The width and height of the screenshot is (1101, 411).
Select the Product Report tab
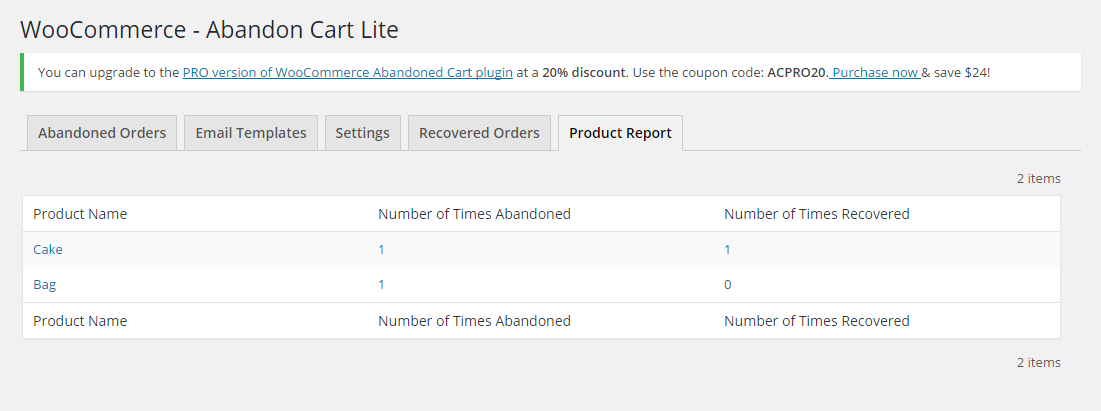pos(620,133)
